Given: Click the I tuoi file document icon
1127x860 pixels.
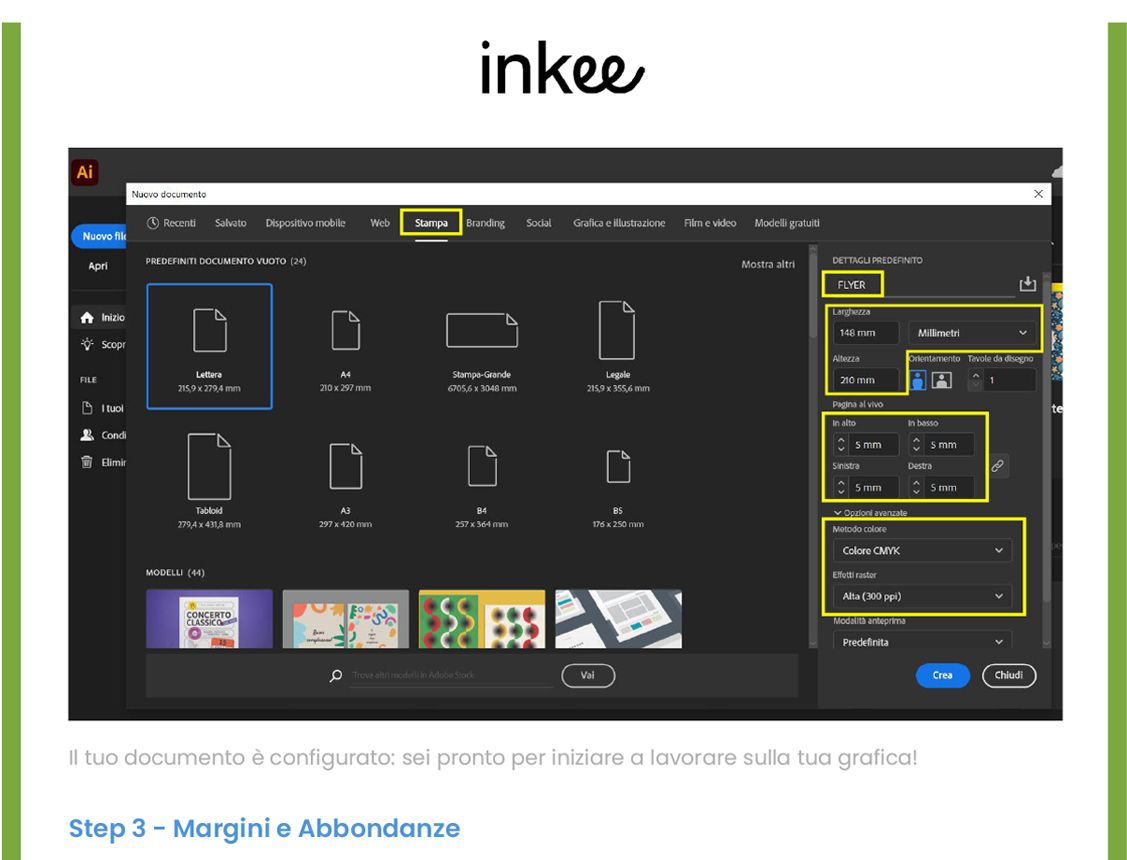Looking at the screenshot, I should click(x=87, y=408).
